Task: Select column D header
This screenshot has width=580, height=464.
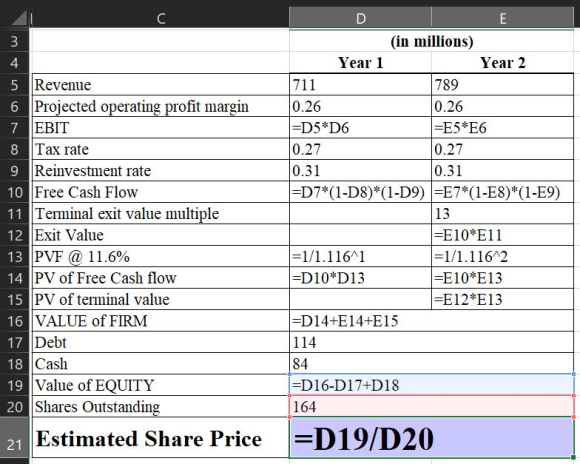Action: 360,18
